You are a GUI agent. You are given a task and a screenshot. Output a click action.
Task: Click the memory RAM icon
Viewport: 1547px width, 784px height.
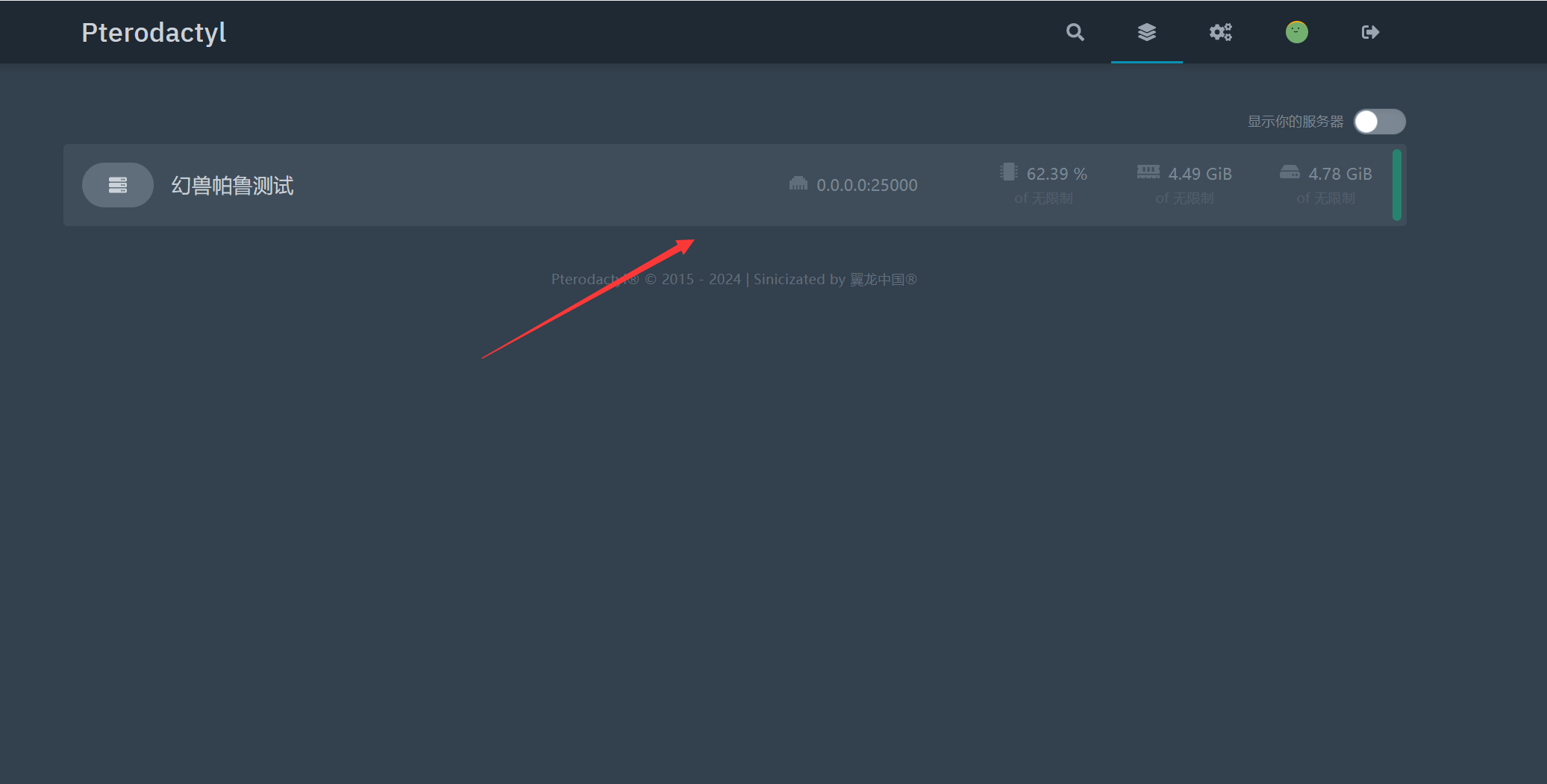click(1148, 172)
